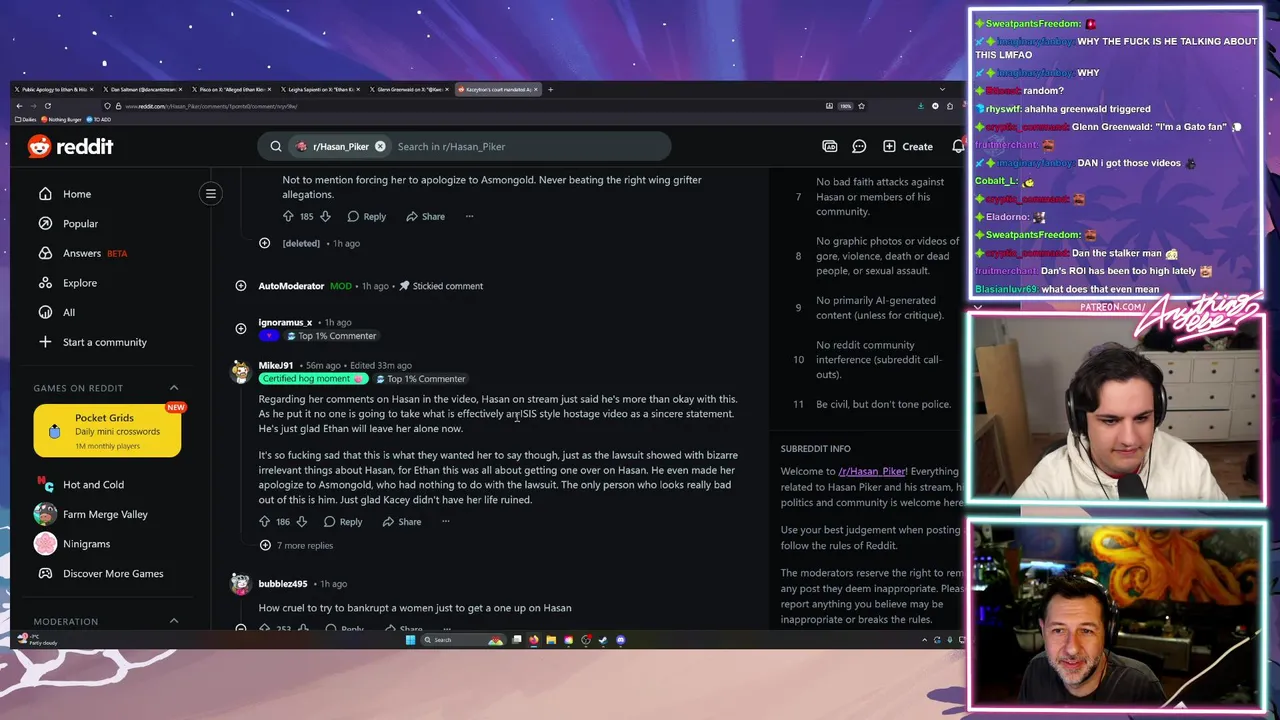Open the Nothing Burger bookmark
Viewport: 1280px width, 720px height.
(61, 119)
